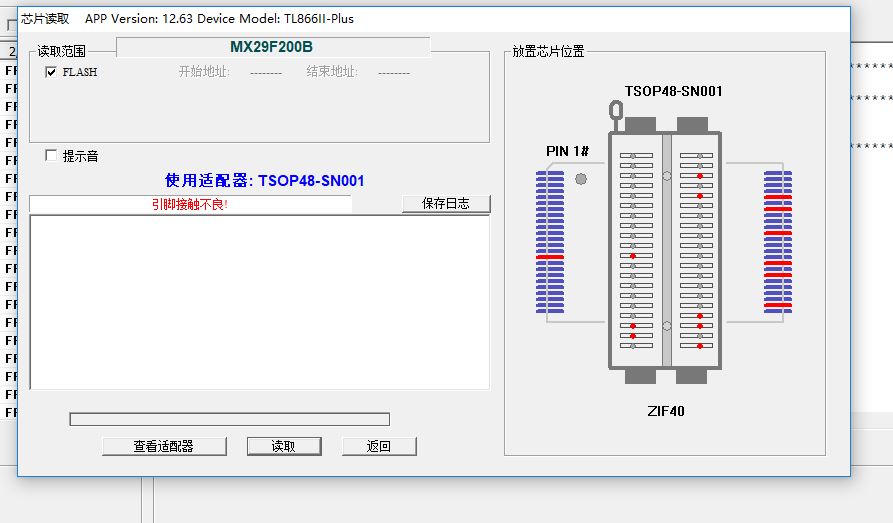Image resolution: width=893 pixels, height=523 pixels.
Task: Click the red 引脚接触不良 status message field
Action: click(190, 204)
